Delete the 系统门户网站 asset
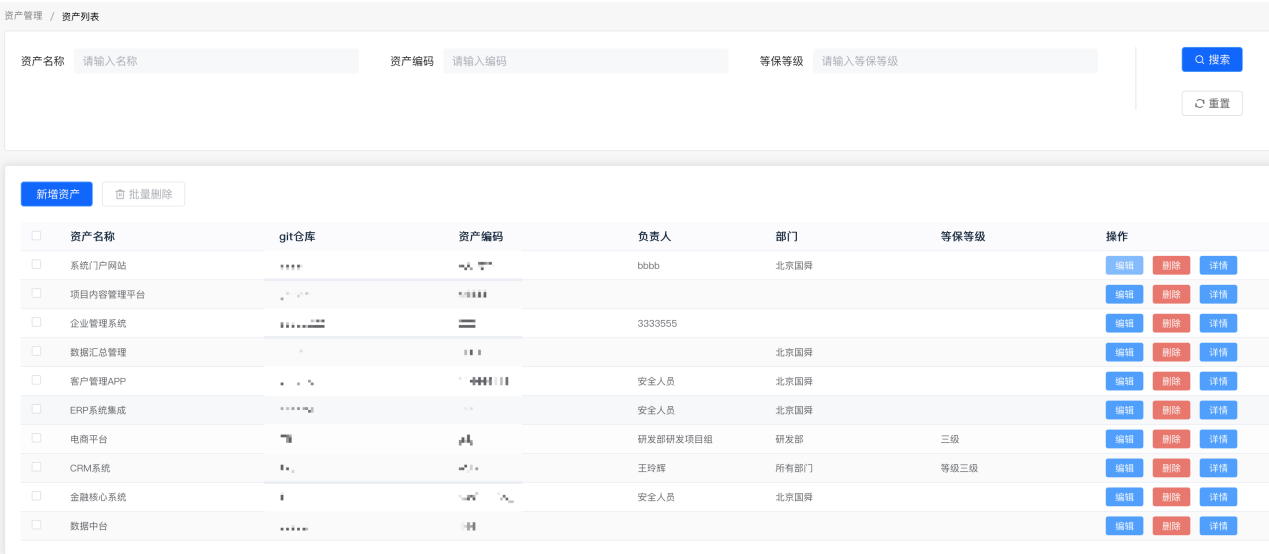1269x554 pixels. coord(1171,265)
